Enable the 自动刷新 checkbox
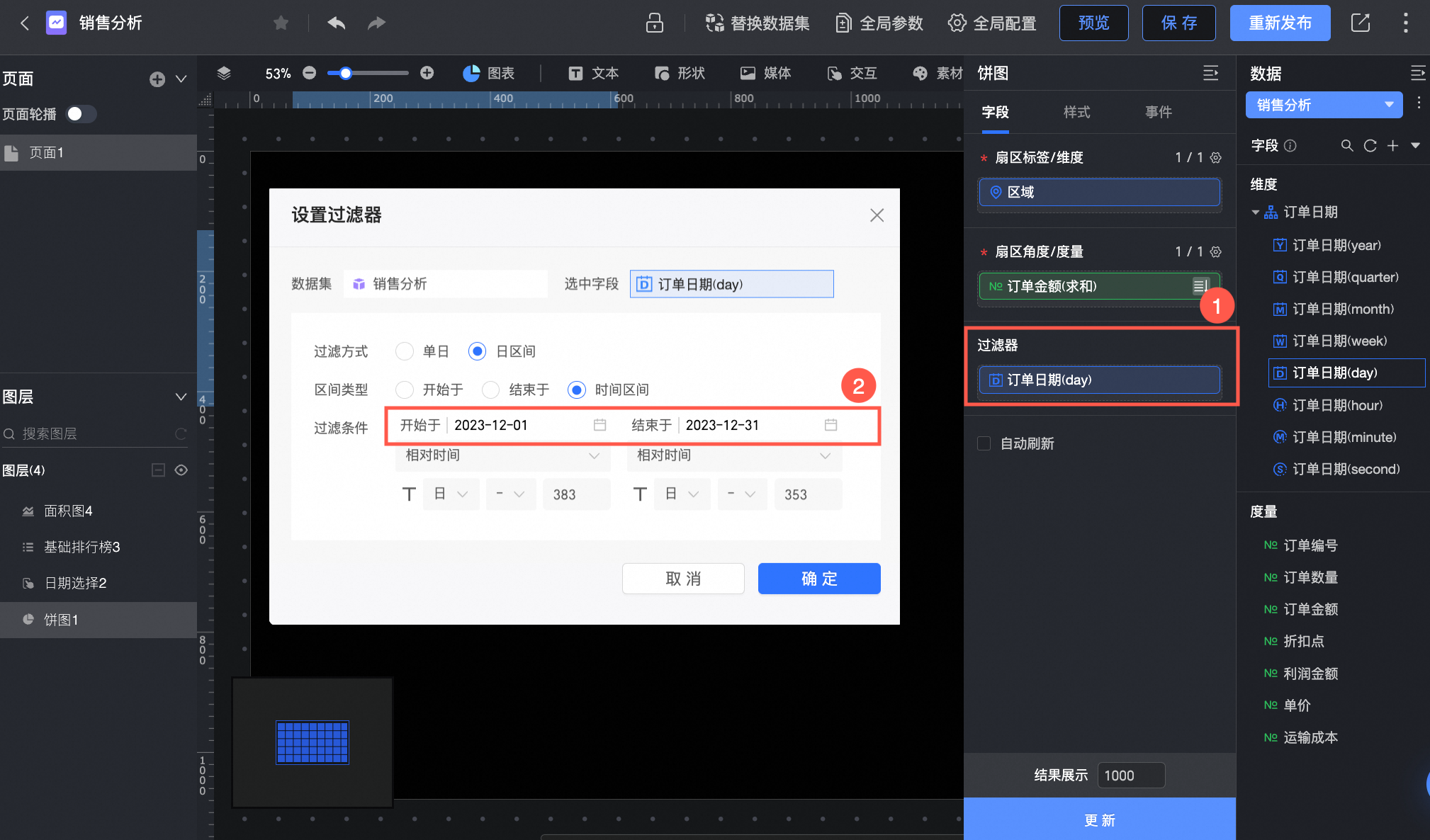Image resolution: width=1430 pixels, height=840 pixels. (984, 443)
